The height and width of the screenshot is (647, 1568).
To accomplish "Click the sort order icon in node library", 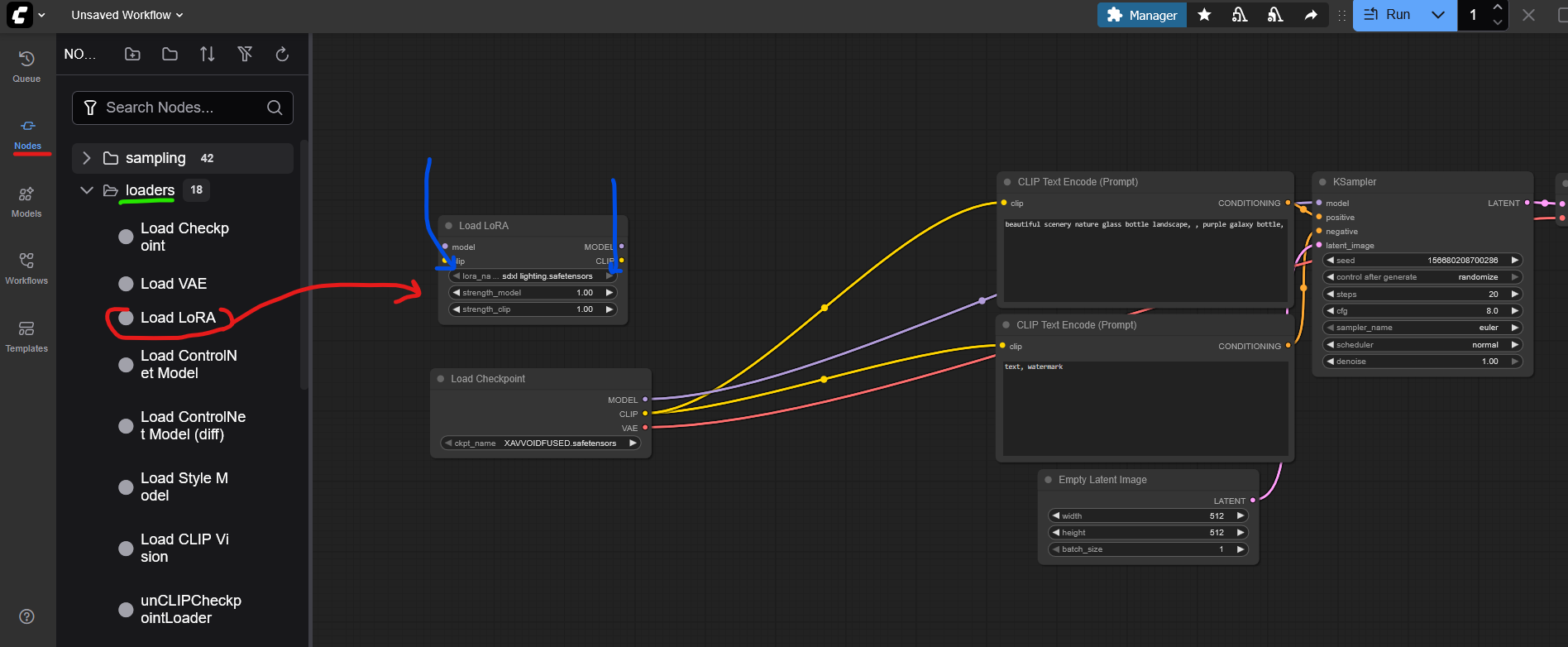I will (x=207, y=55).
